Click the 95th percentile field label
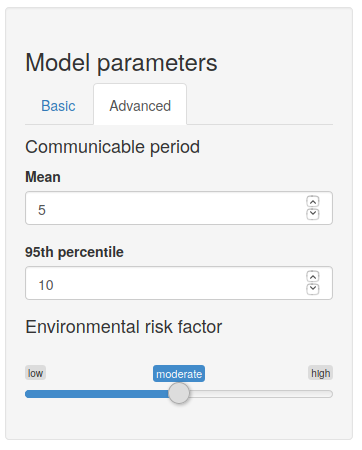This screenshot has width=362, height=450. pos(74,252)
